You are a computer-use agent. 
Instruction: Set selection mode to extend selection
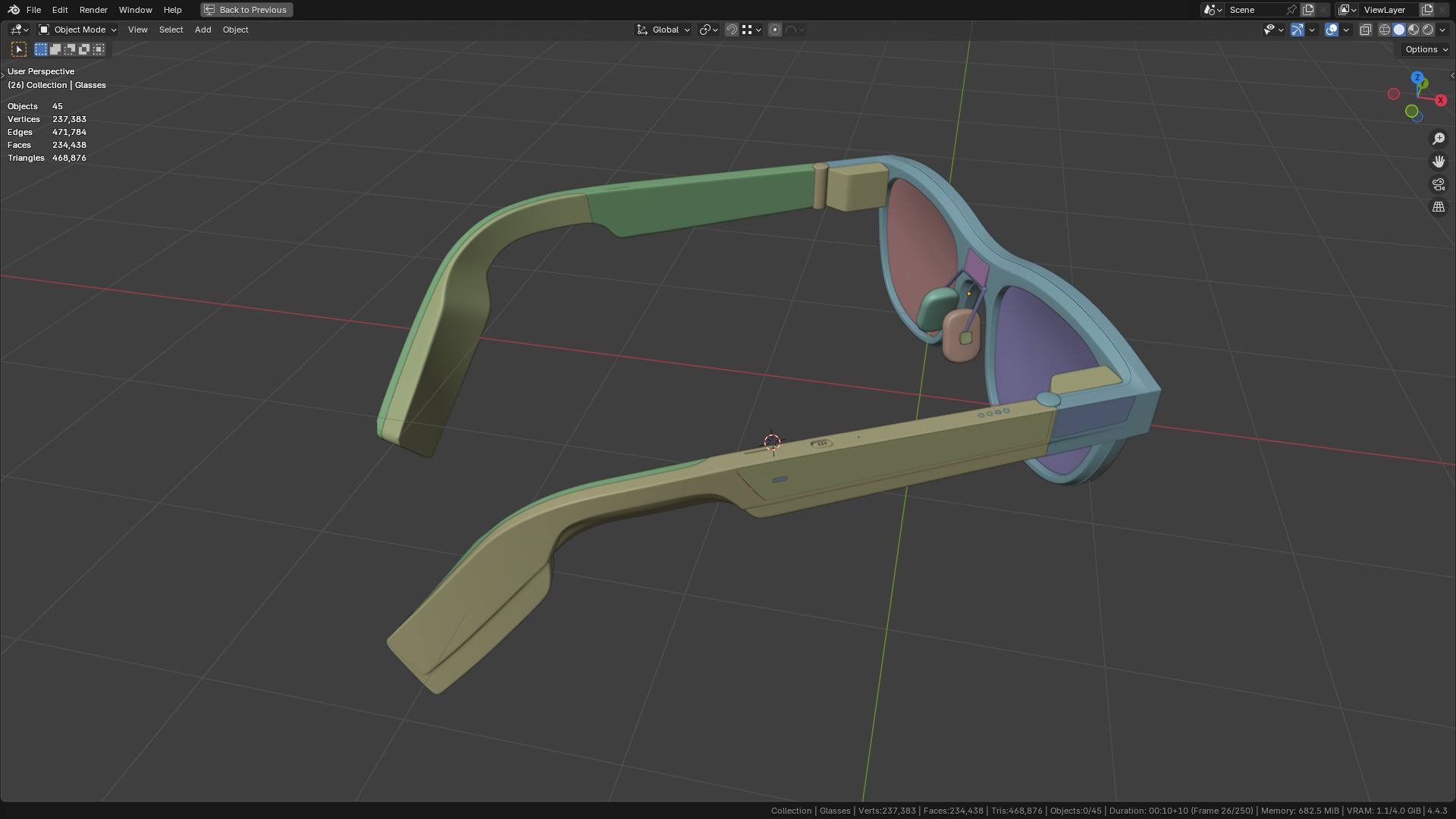pyautogui.click(x=55, y=49)
